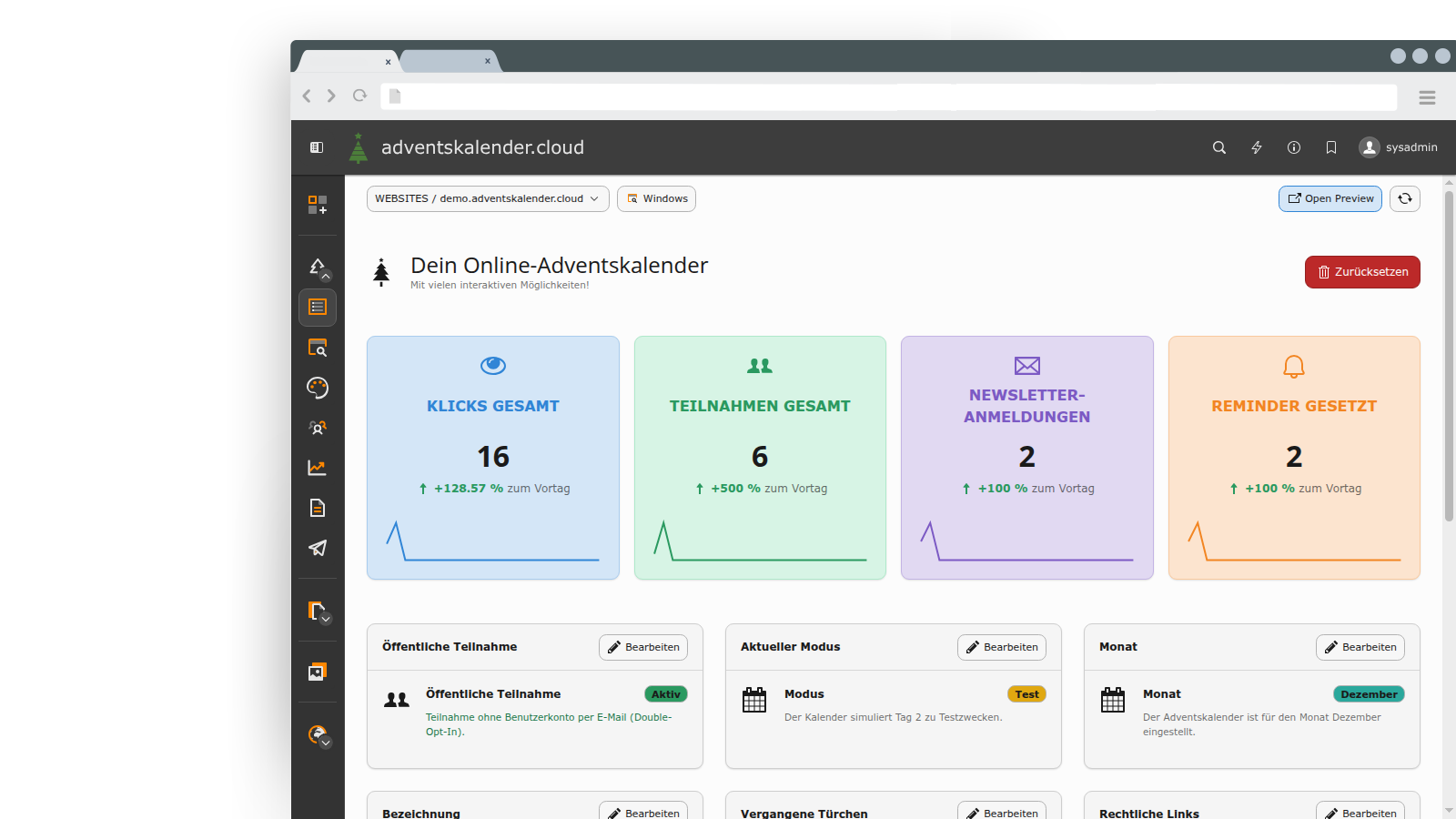Screen dimensions: 1456x819
Task: Open the search icon in top bar
Action: pyautogui.click(x=1219, y=147)
